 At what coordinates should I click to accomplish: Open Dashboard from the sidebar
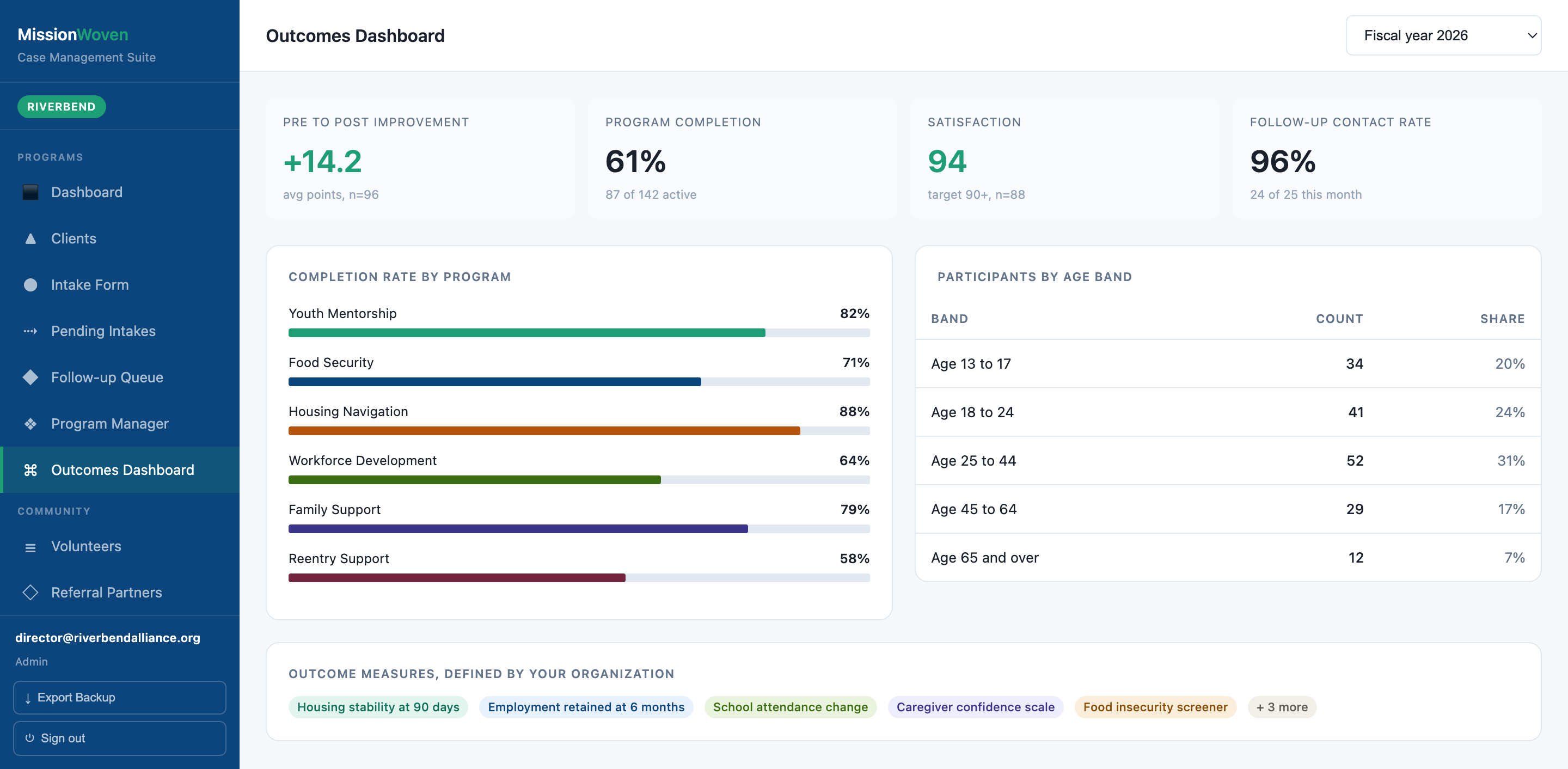pyautogui.click(x=120, y=192)
